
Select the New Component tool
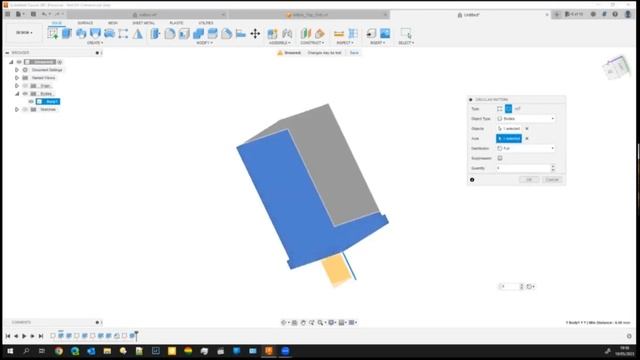pos(272,33)
